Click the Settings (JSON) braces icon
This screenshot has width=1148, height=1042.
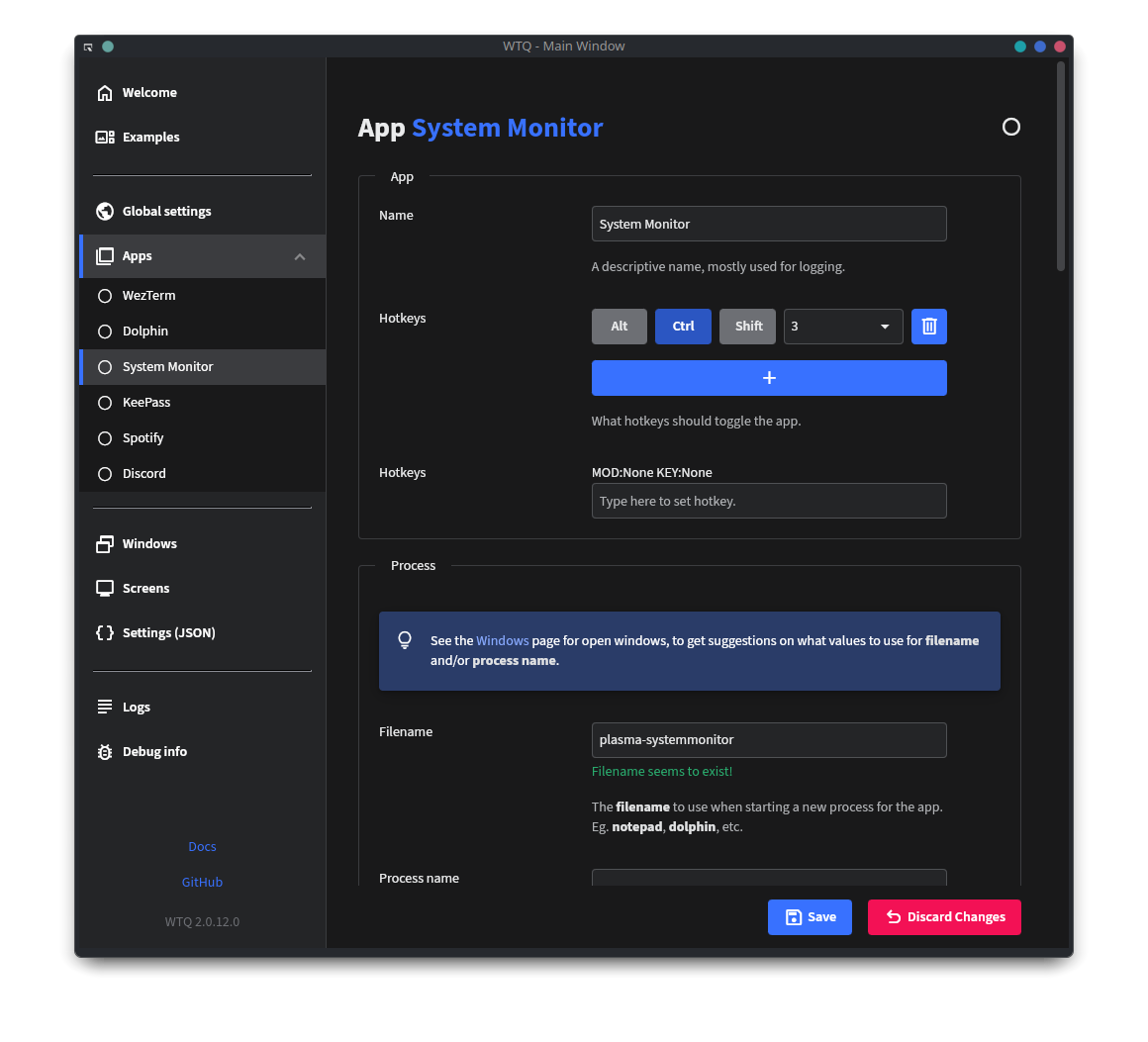(105, 632)
